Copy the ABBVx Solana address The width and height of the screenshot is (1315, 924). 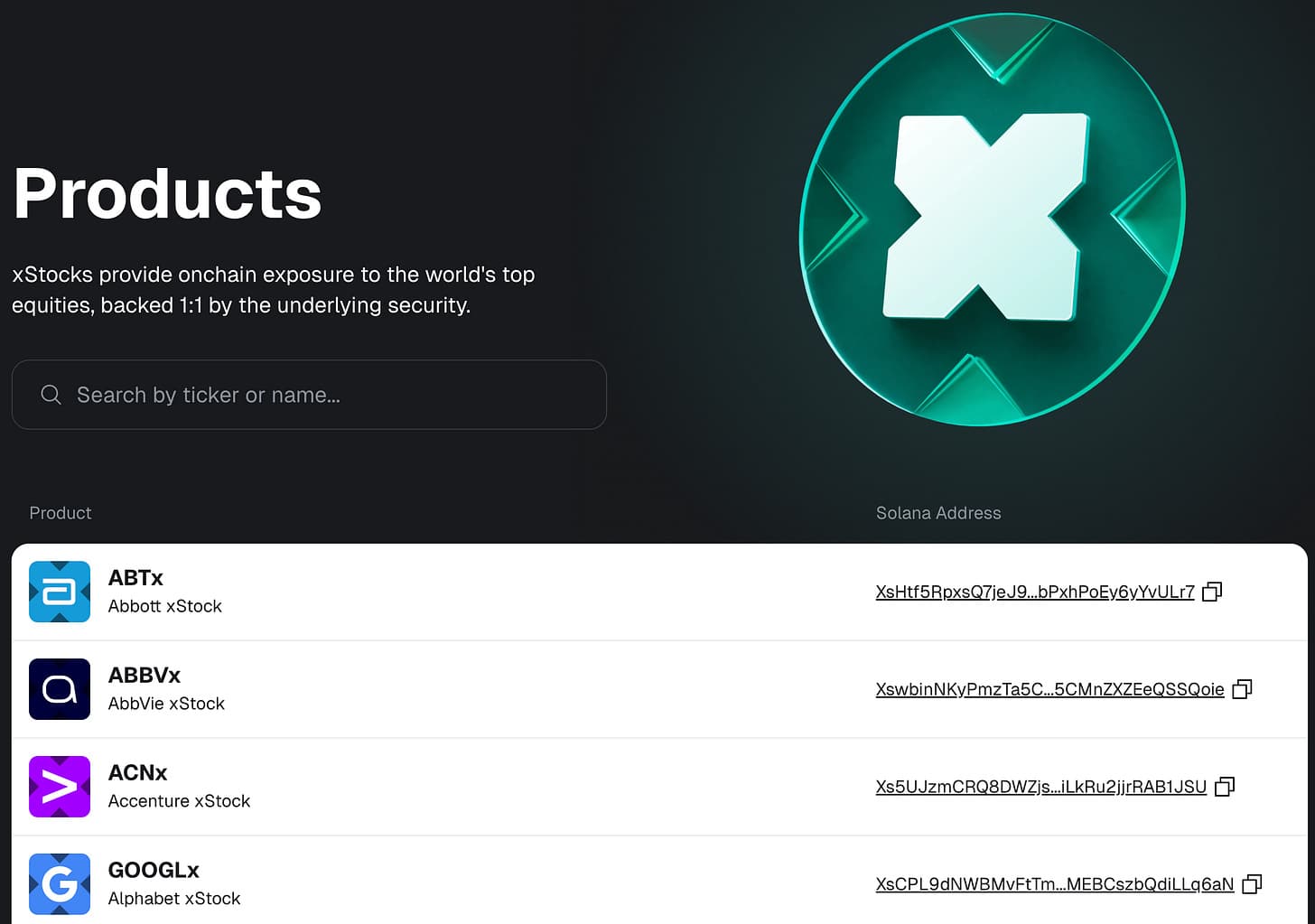tap(1243, 689)
